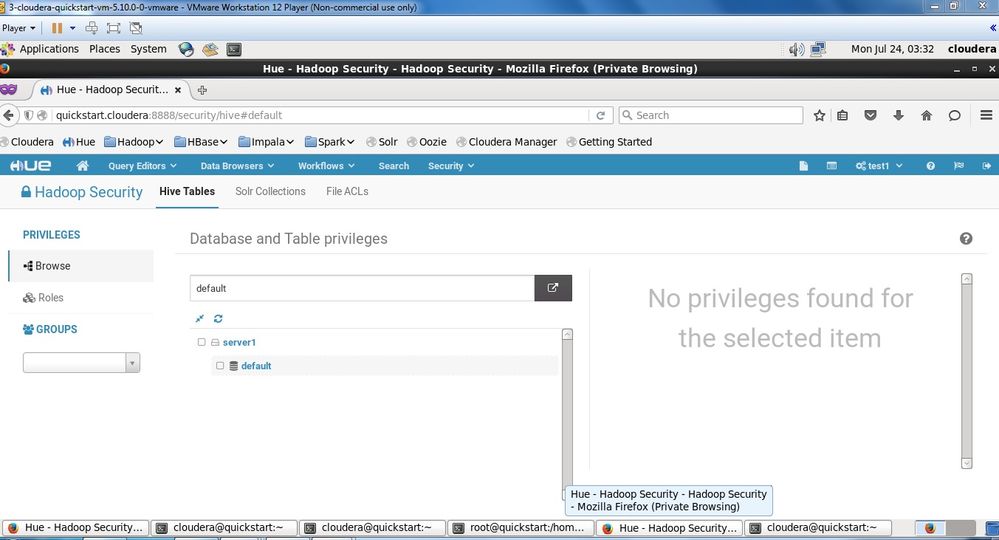Click the sign out icon in Hue navbar
Viewport: 999px width, 540px height.
[986, 166]
